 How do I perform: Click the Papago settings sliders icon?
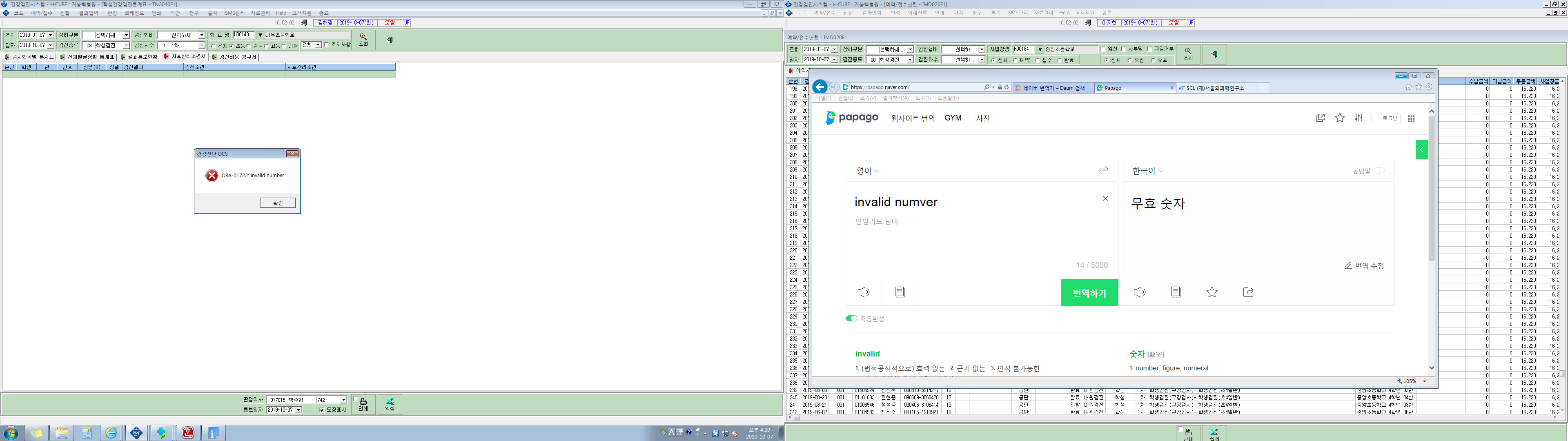click(x=1359, y=118)
